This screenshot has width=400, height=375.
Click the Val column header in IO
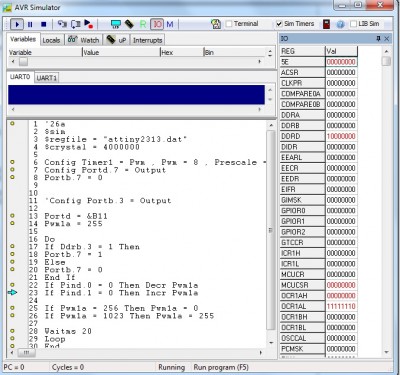[x=341, y=51]
